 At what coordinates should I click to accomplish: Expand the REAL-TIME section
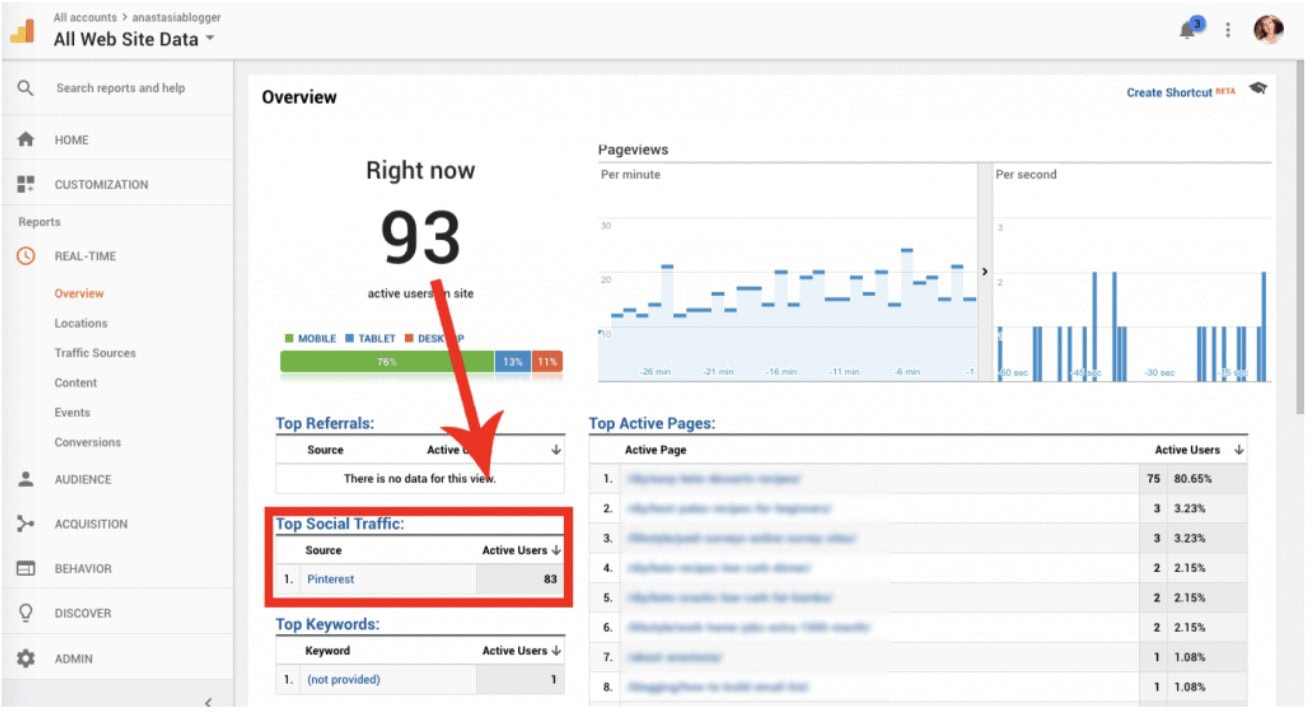coord(85,257)
